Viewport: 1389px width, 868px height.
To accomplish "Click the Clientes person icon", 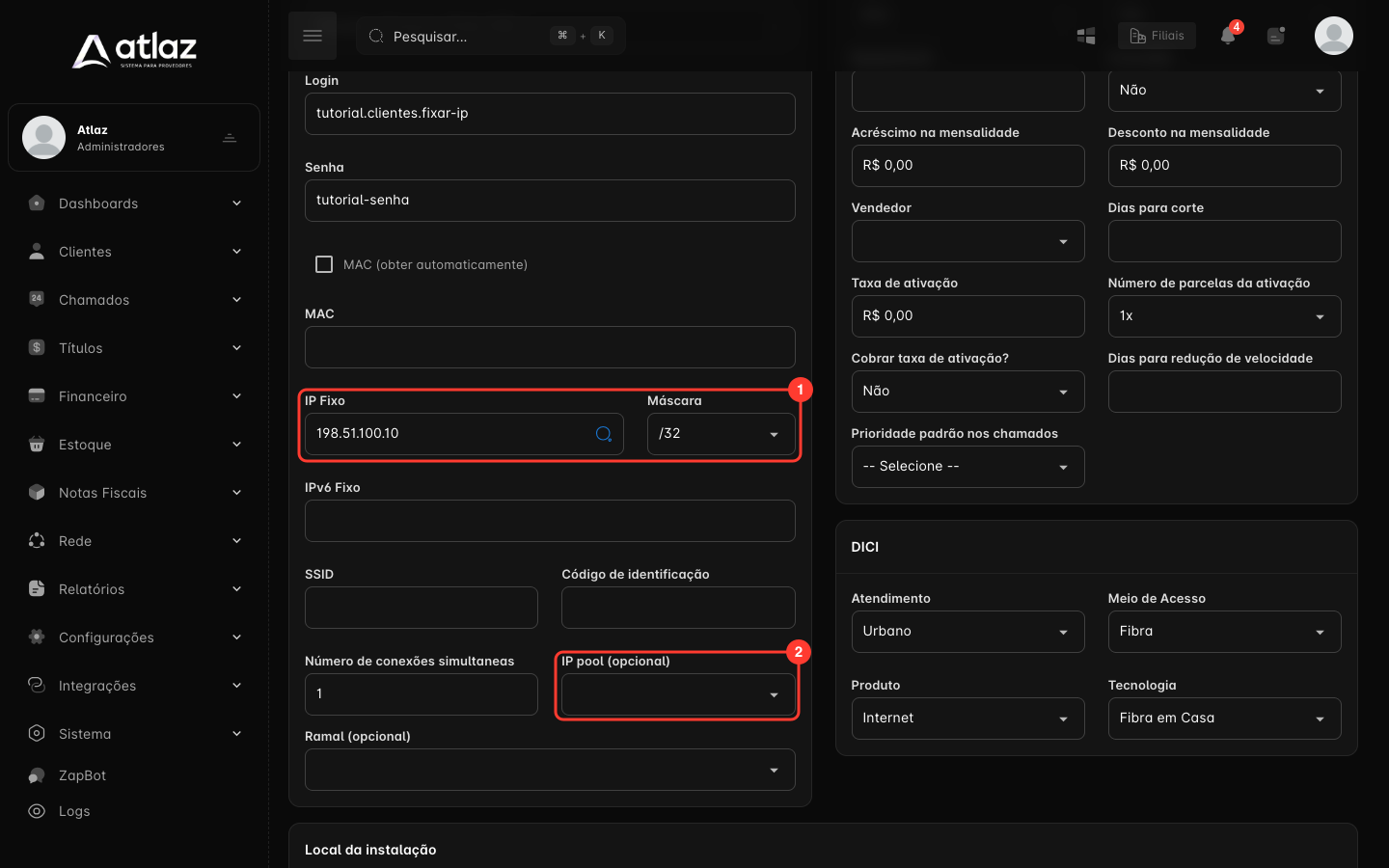I will tap(37, 252).
